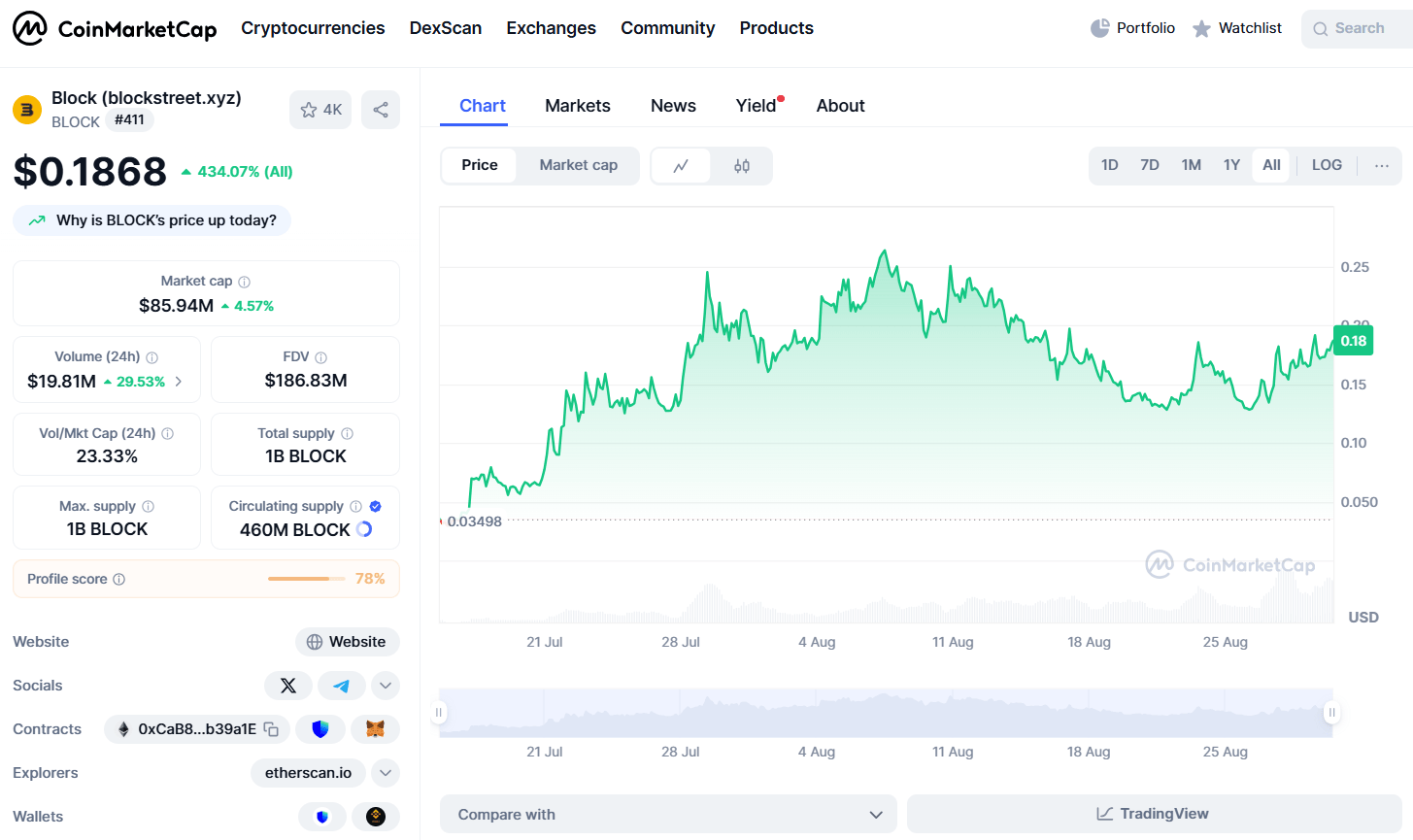
Task: Open the X social link
Action: [x=288, y=686]
